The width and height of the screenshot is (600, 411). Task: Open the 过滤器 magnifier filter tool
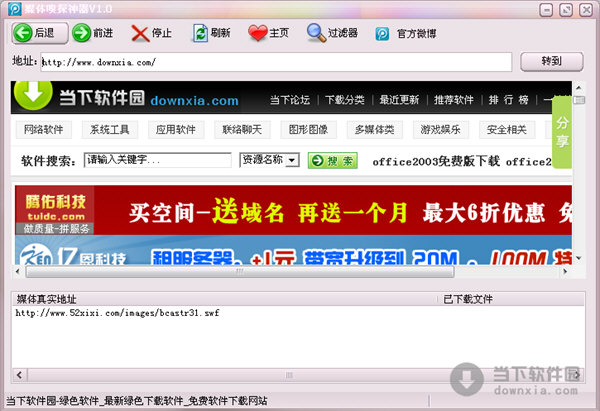pyautogui.click(x=332, y=33)
